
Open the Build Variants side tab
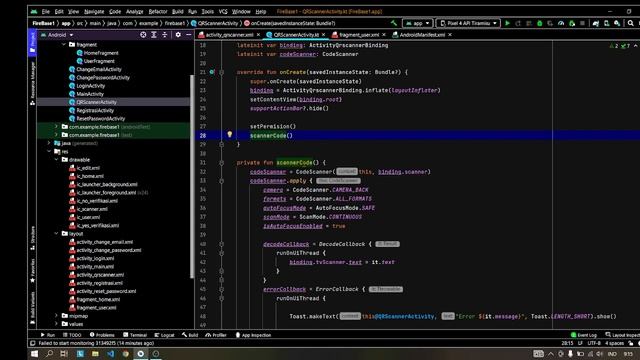click(32, 308)
